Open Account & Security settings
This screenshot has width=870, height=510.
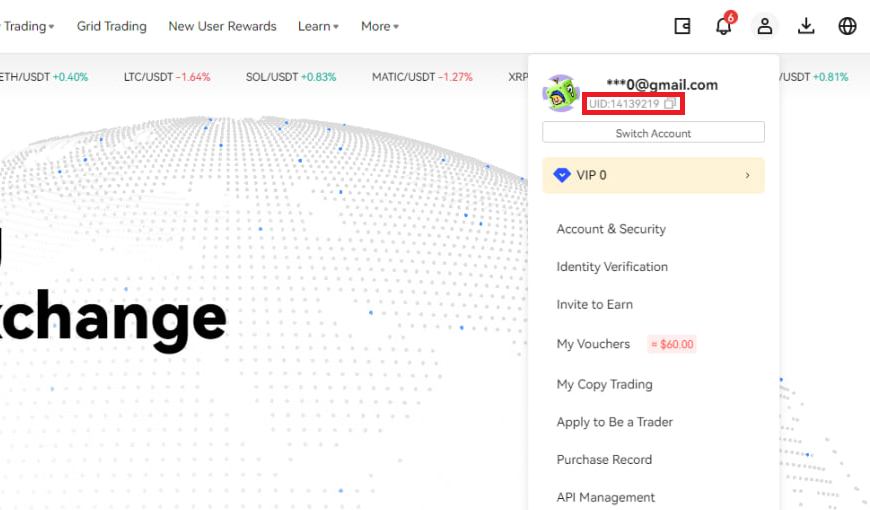611,229
